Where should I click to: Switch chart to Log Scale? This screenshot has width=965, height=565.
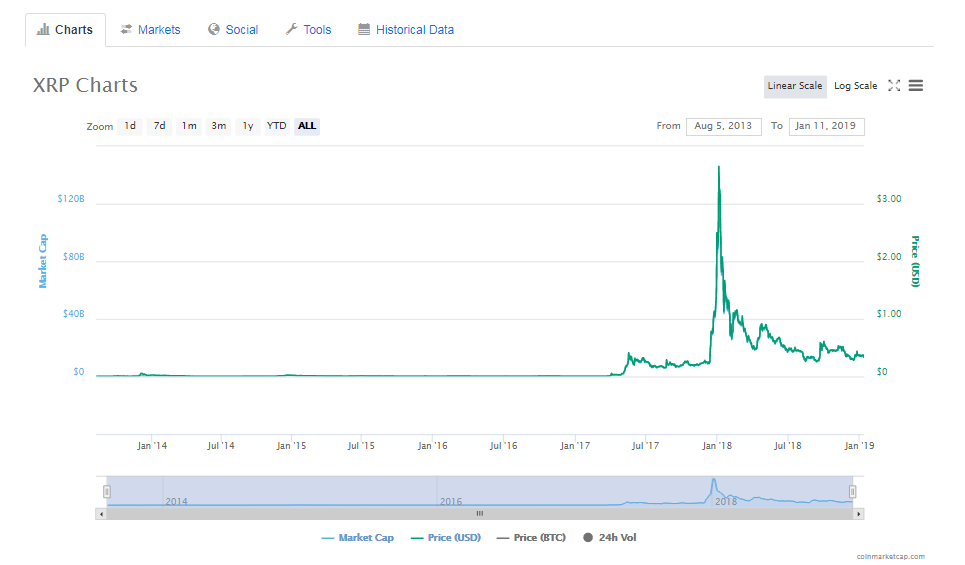click(x=855, y=86)
